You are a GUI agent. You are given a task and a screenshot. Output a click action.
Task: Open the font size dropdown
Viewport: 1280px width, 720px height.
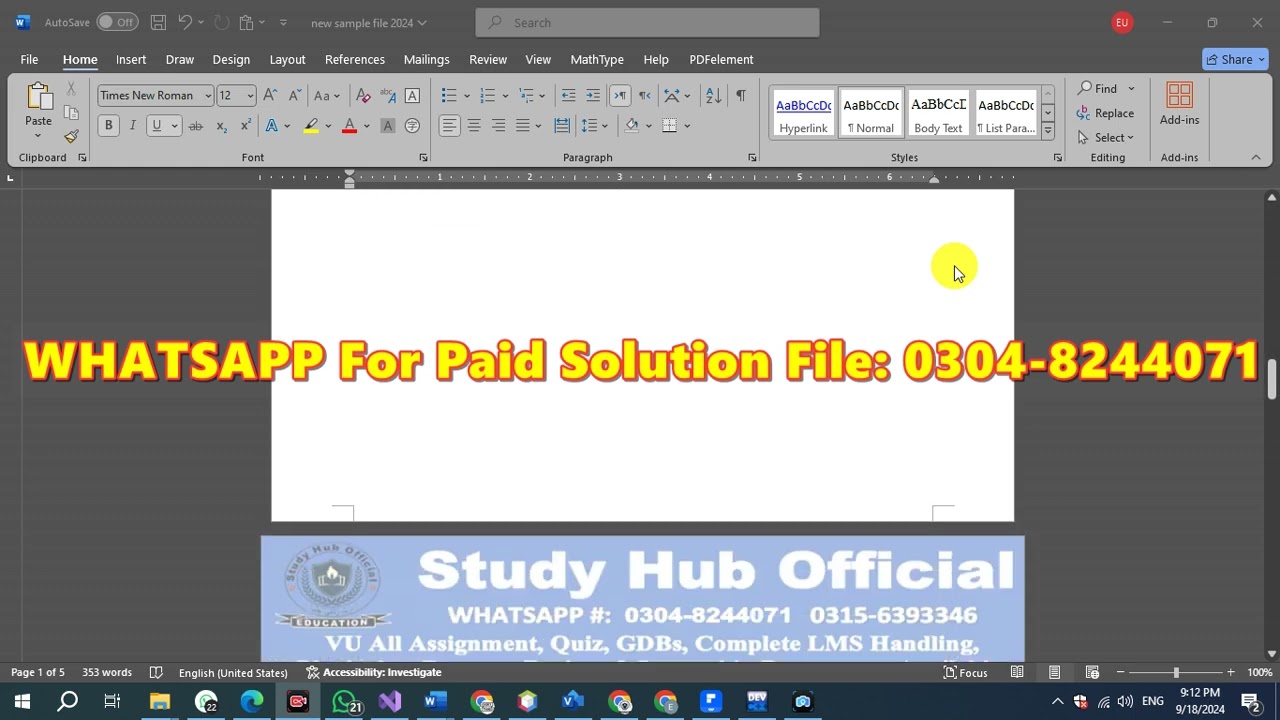[x=250, y=95]
